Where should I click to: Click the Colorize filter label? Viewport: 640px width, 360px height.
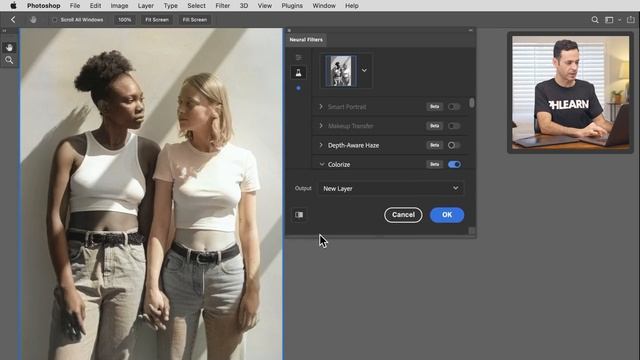click(339, 164)
